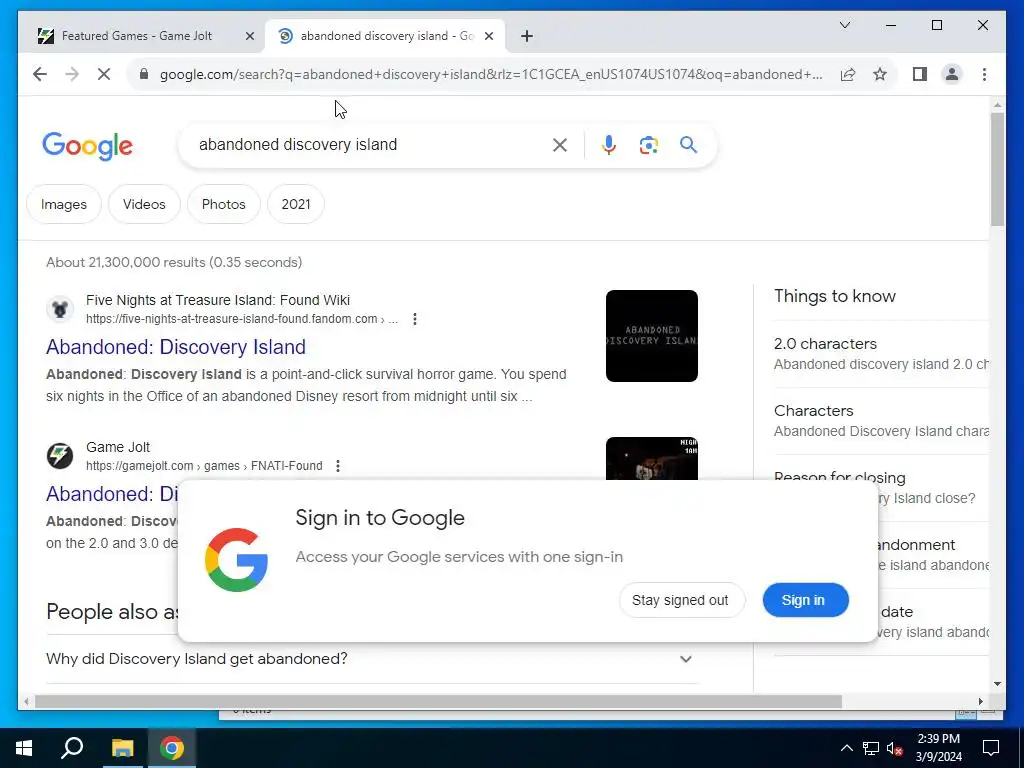The image size is (1024, 768).
Task: Filter results by Videos
Action: pos(144,204)
